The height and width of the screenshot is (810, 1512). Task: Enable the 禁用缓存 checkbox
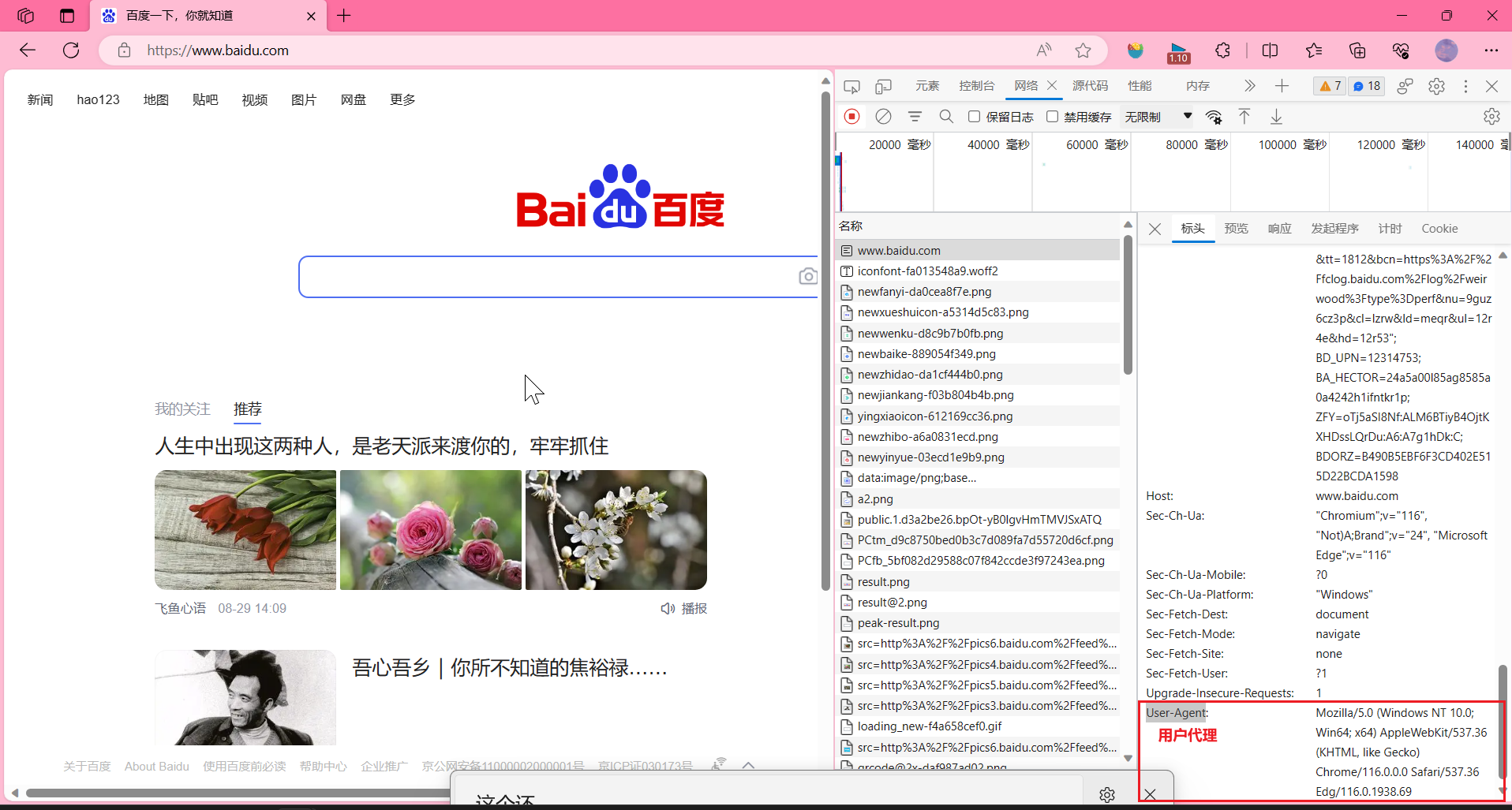click(1052, 117)
